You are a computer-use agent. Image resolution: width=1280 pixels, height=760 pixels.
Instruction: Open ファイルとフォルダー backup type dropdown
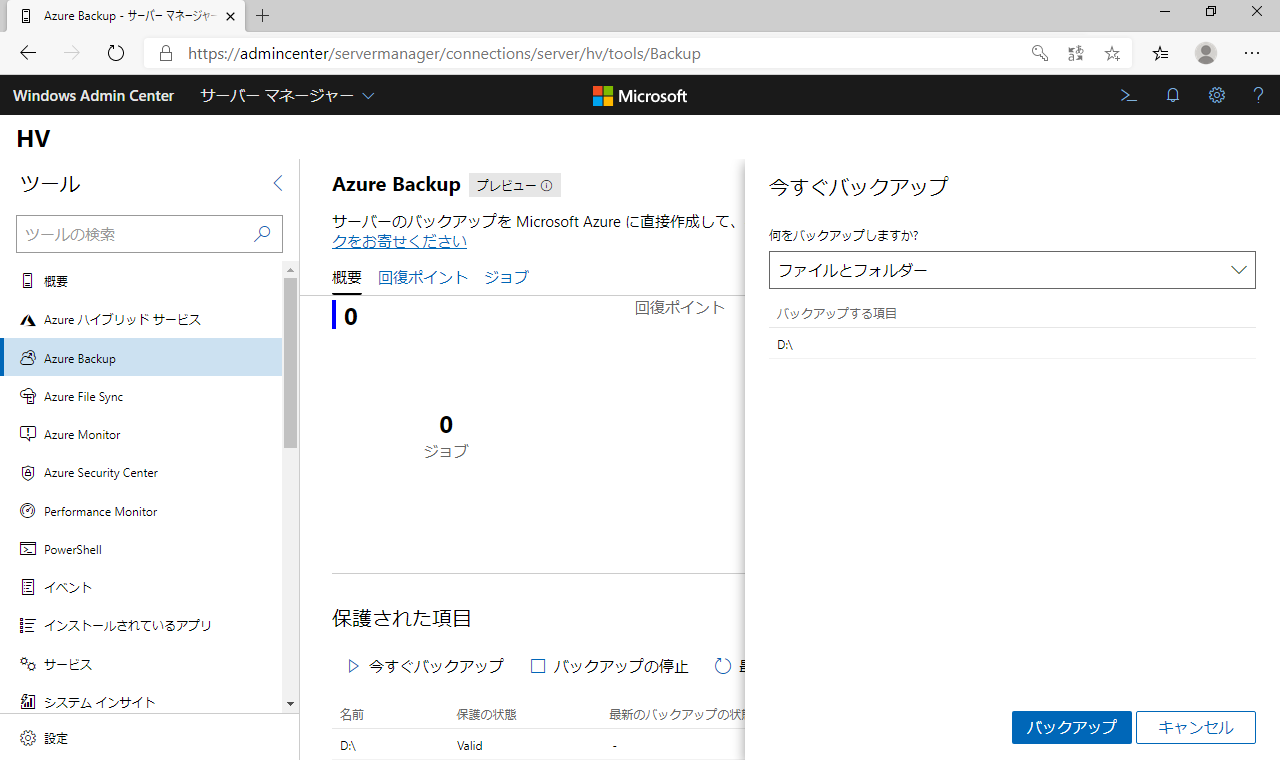coord(1012,270)
